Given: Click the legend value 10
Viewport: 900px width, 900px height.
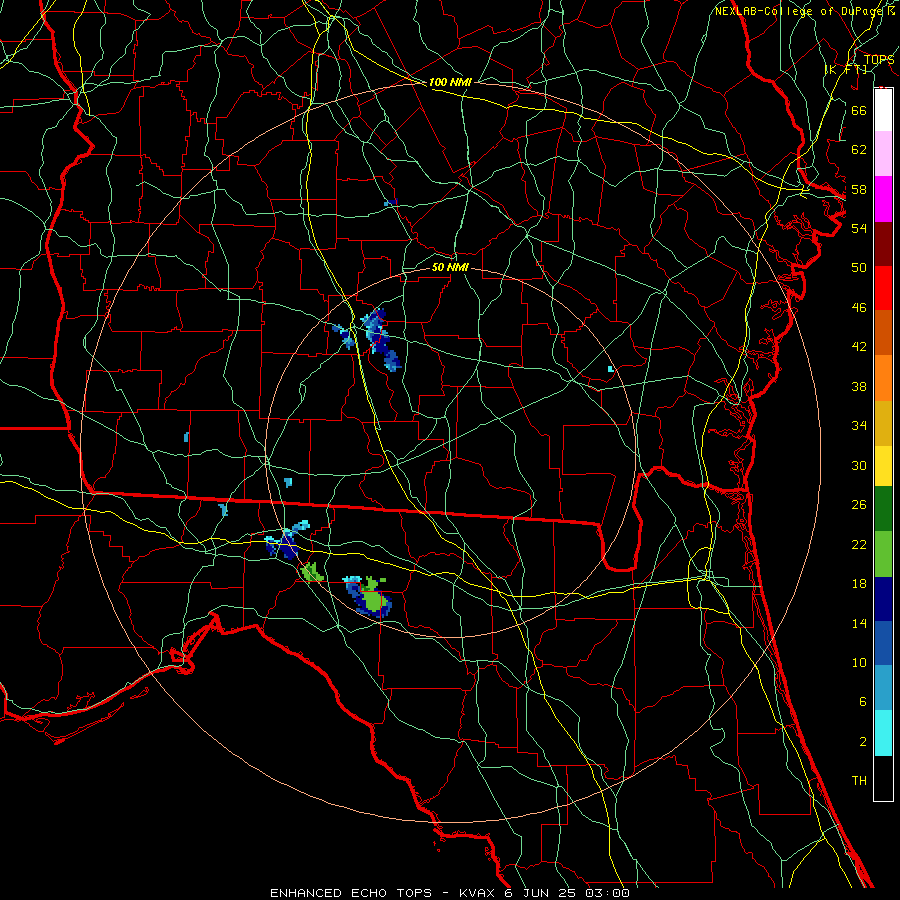Looking at the screenshot, I should point(859,662).
